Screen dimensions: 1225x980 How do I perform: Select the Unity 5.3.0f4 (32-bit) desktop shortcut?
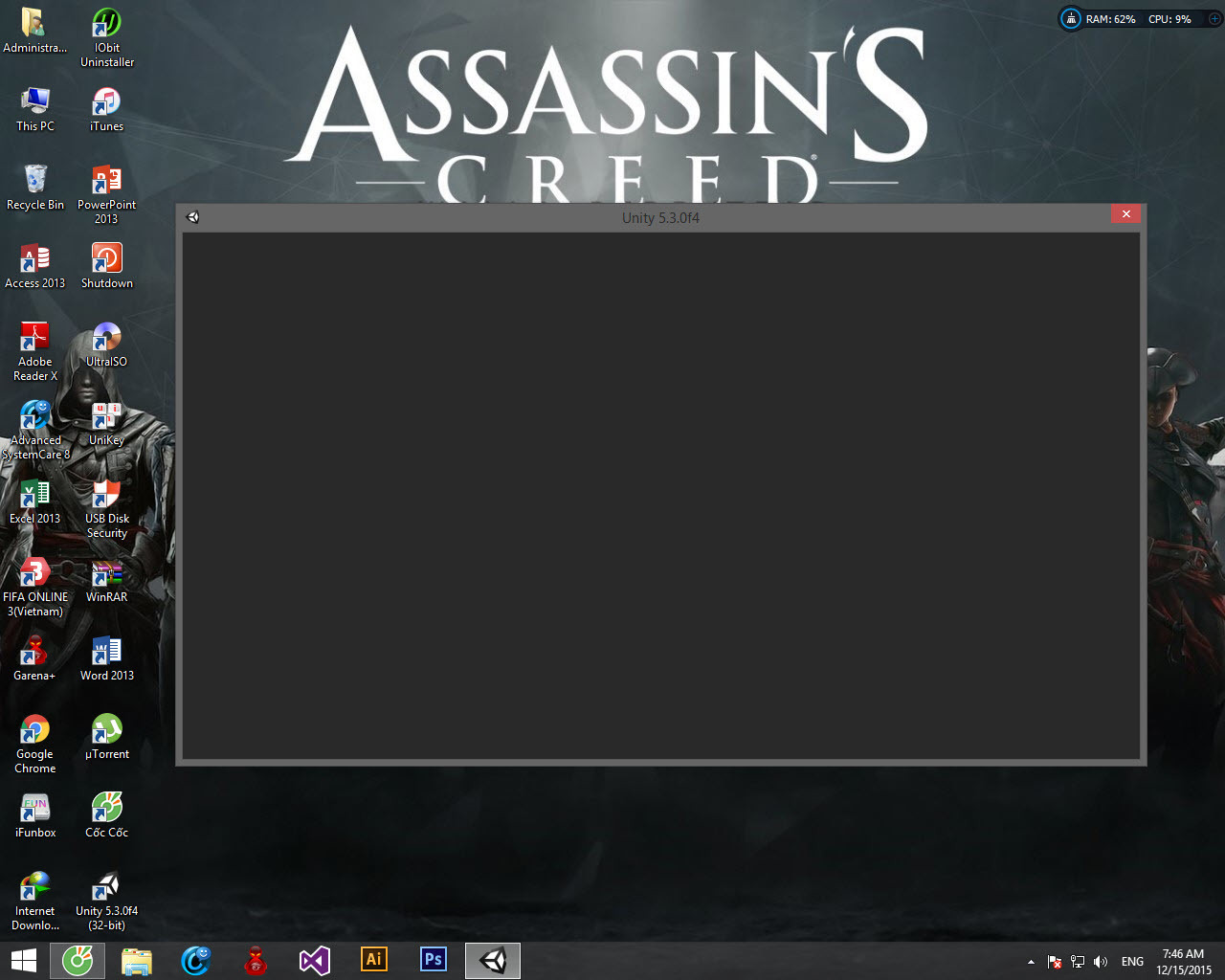coord(106,901)
